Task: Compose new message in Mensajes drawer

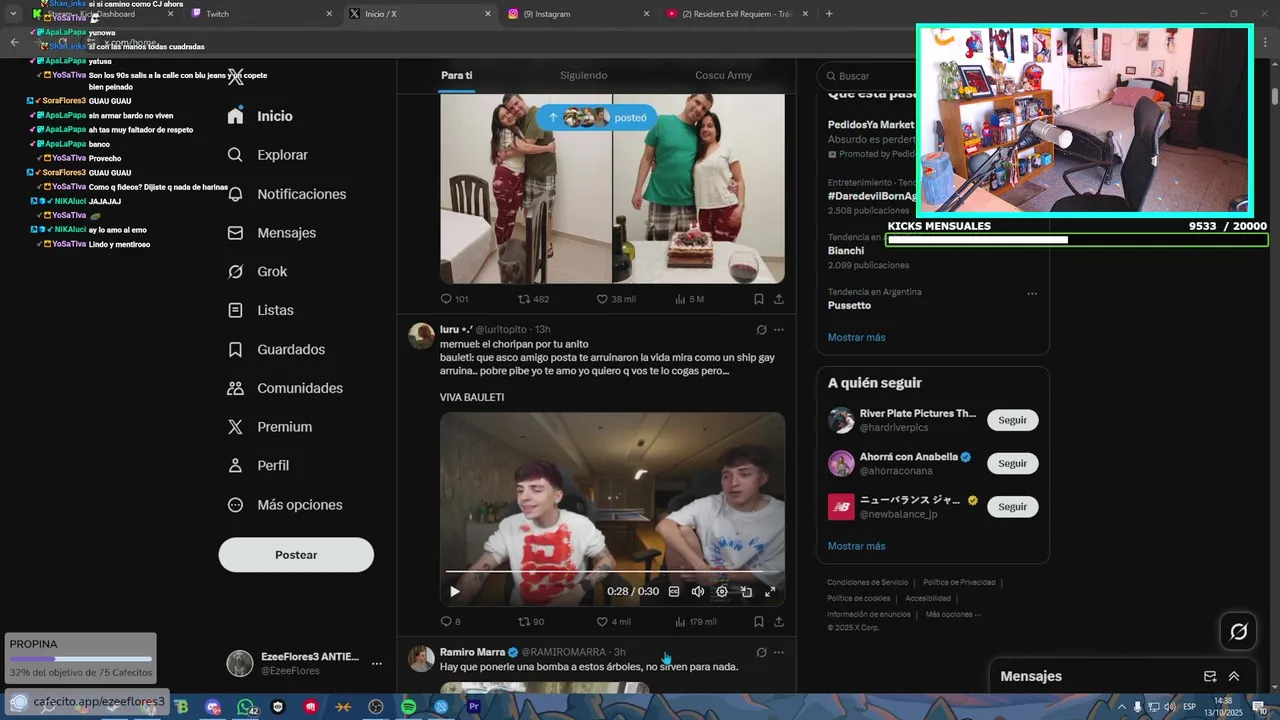Action: pos(1210,677)
